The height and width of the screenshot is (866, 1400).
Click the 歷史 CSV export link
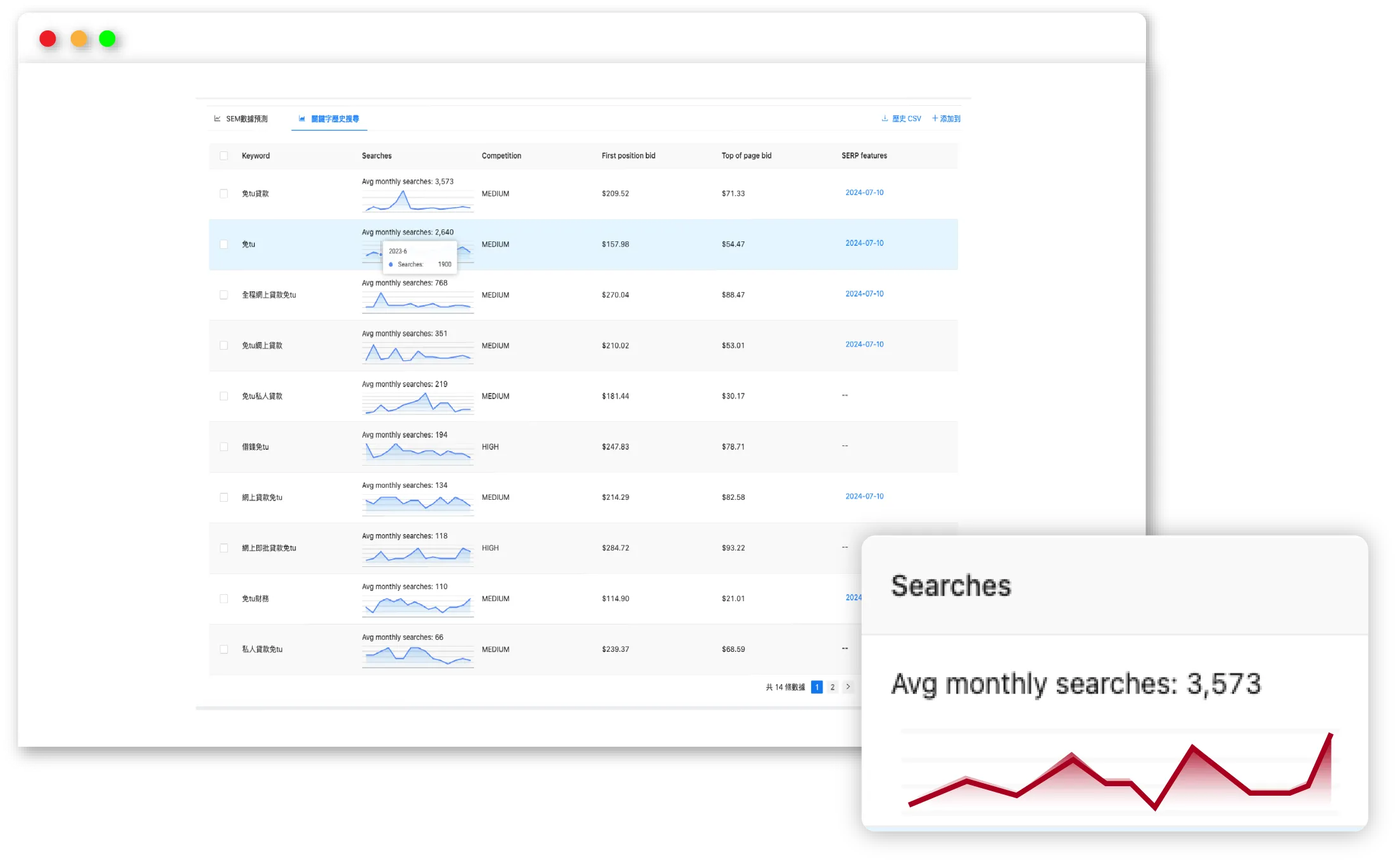click(x=905, y=118)
